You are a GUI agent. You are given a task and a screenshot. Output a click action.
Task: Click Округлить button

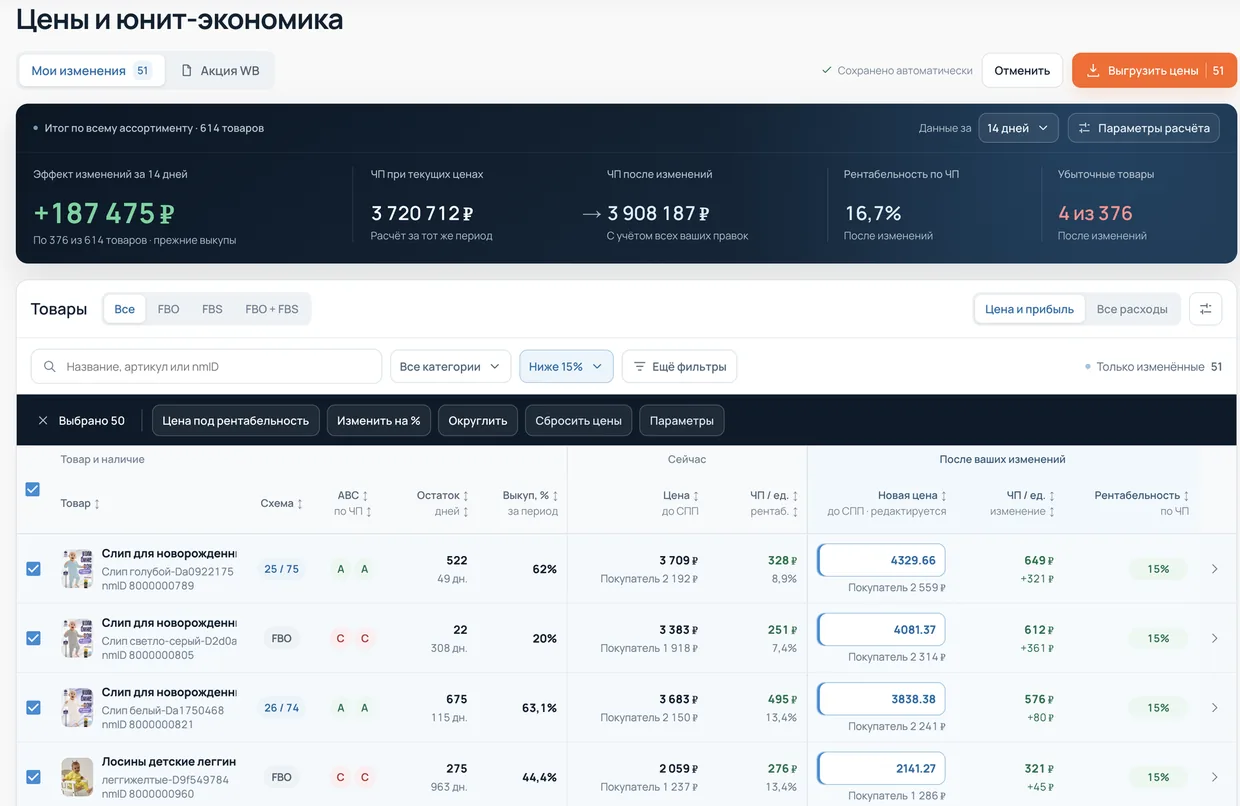point(478,421)
